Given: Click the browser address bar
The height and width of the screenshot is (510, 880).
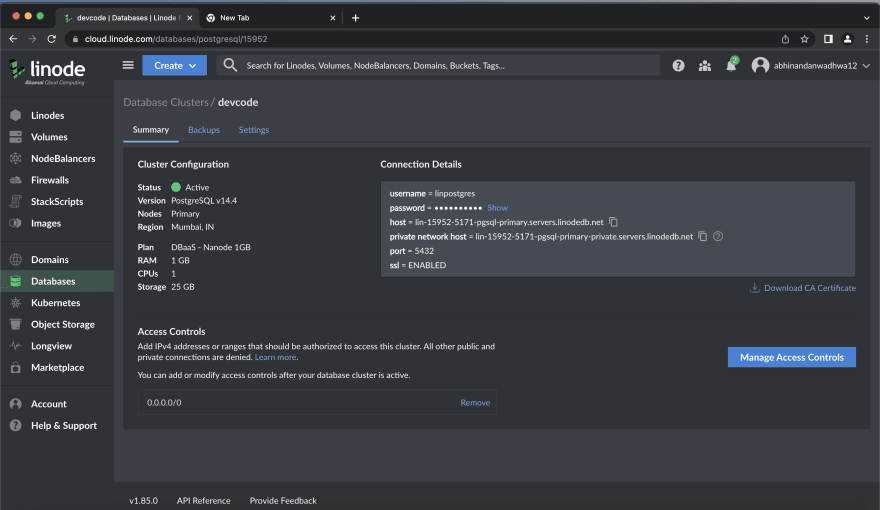Looking at the screenshot, I should point(421,39).
